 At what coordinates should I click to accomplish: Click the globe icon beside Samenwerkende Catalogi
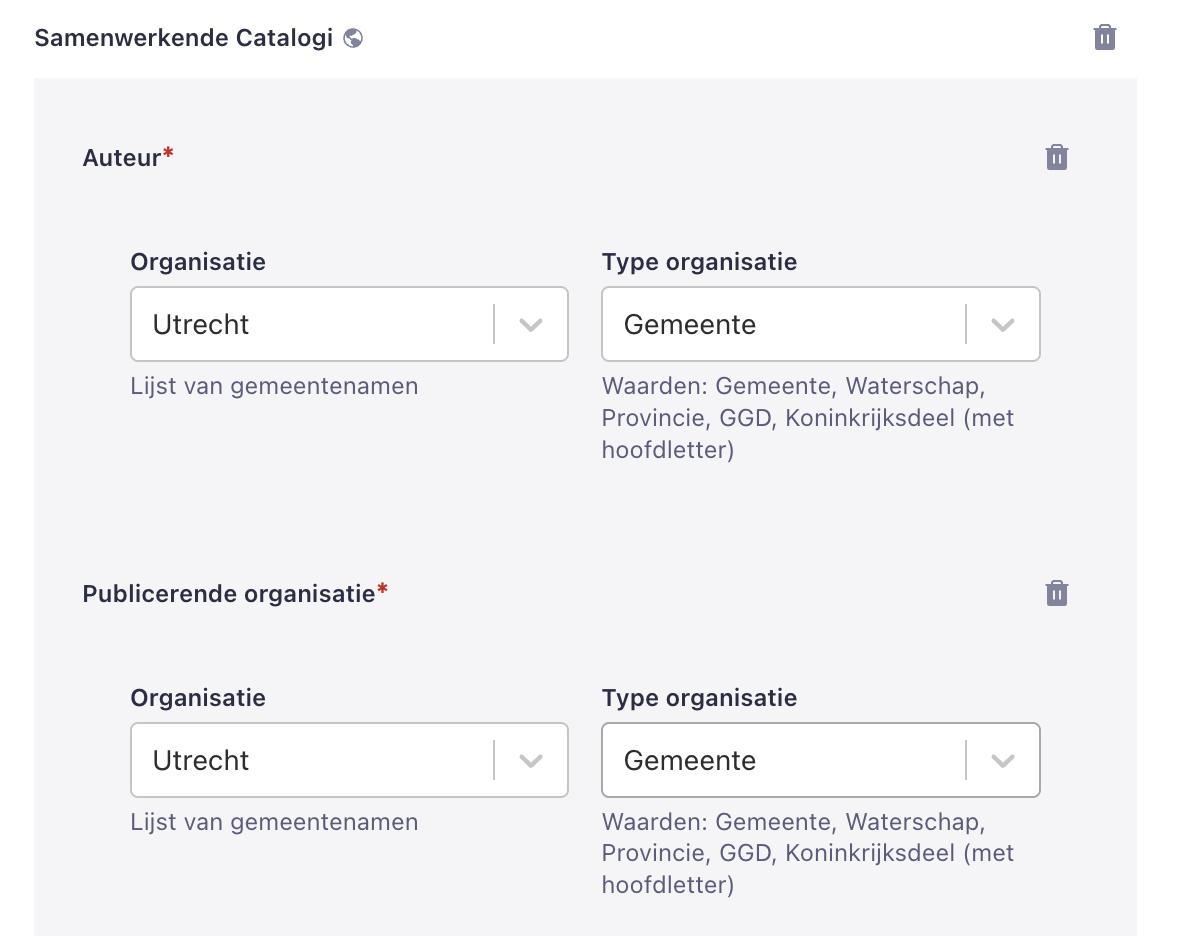(353, 38)
